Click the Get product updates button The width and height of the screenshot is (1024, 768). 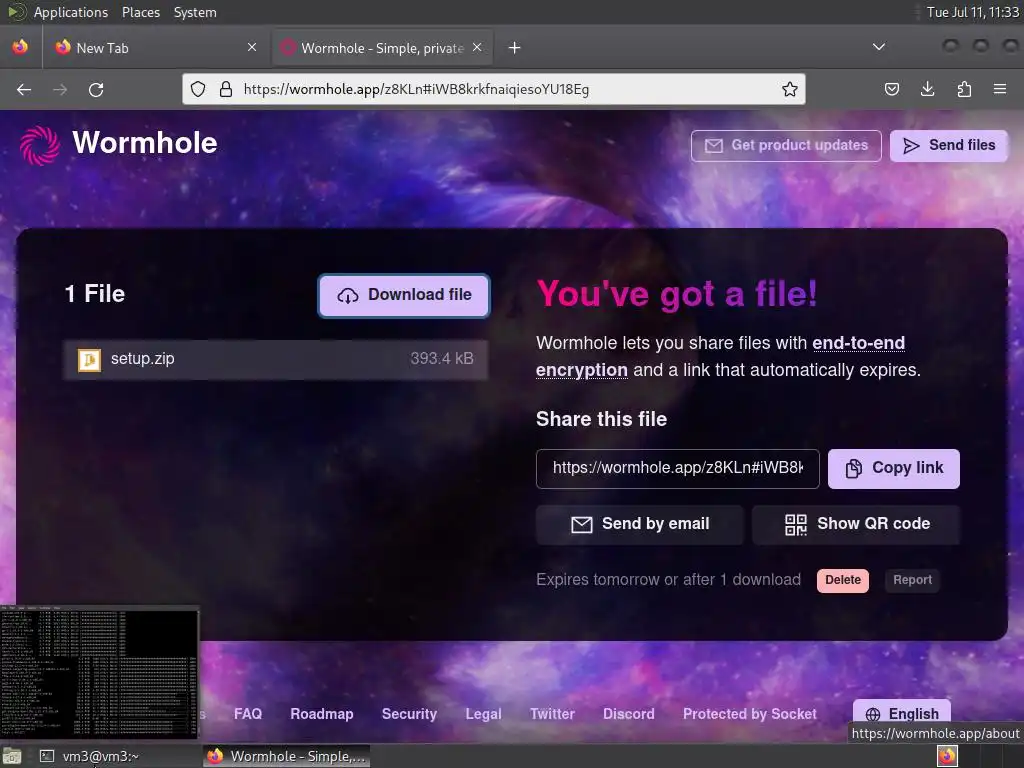[x=786, y=145]
